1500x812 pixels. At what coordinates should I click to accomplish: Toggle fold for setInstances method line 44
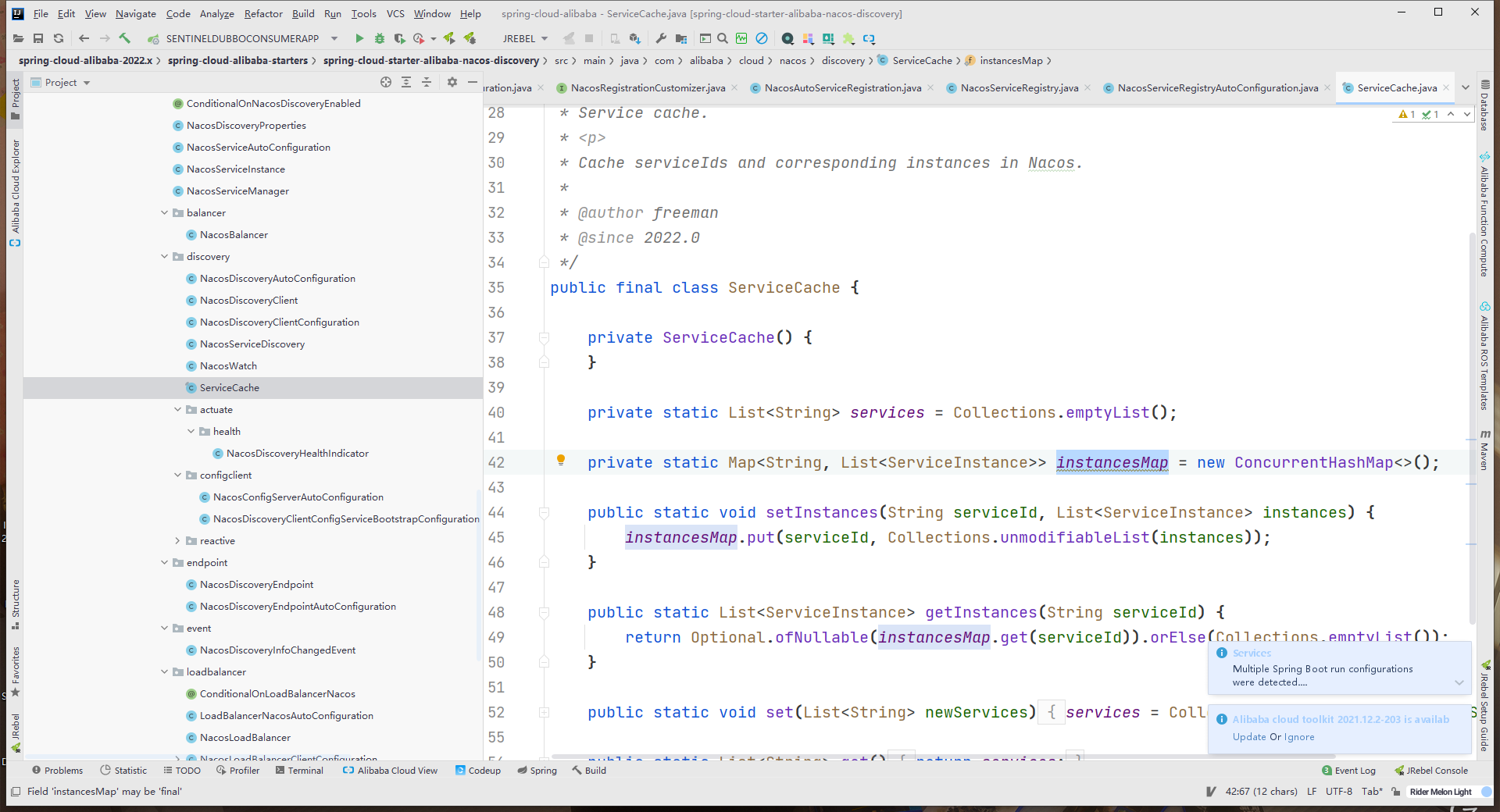(x=544, y=513)
